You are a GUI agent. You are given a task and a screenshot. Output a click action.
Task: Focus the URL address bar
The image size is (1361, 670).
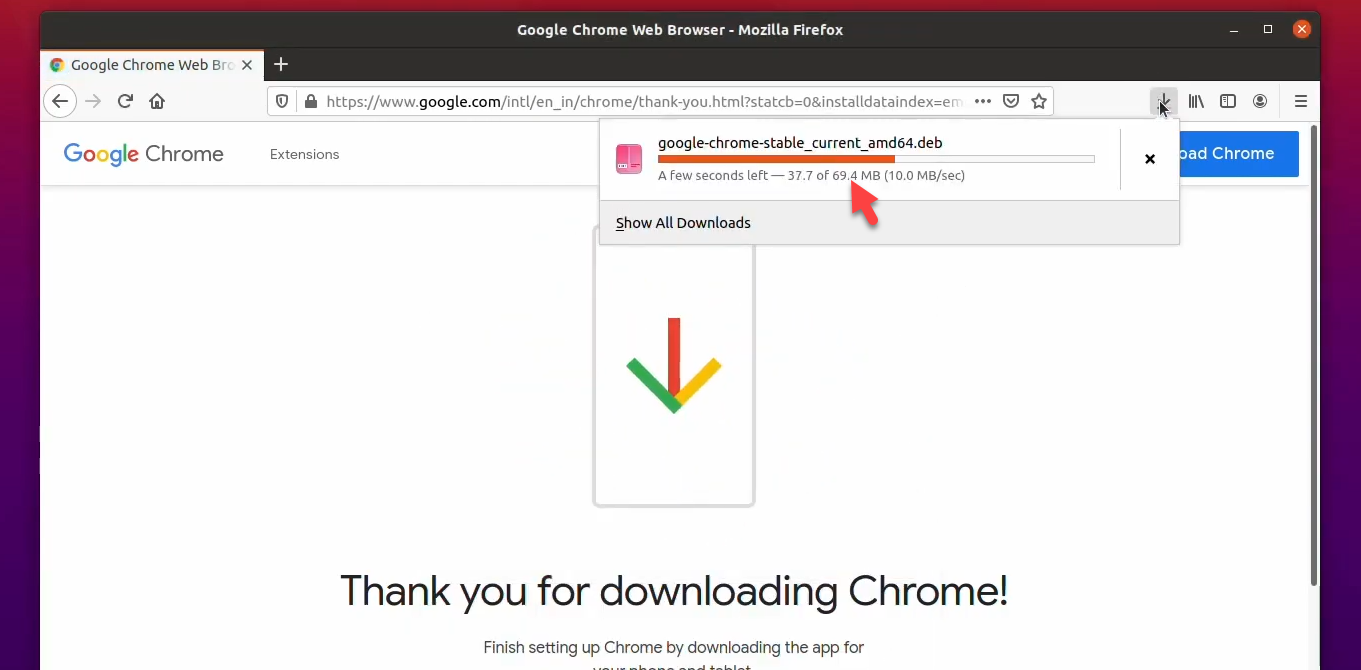(645, 101)
